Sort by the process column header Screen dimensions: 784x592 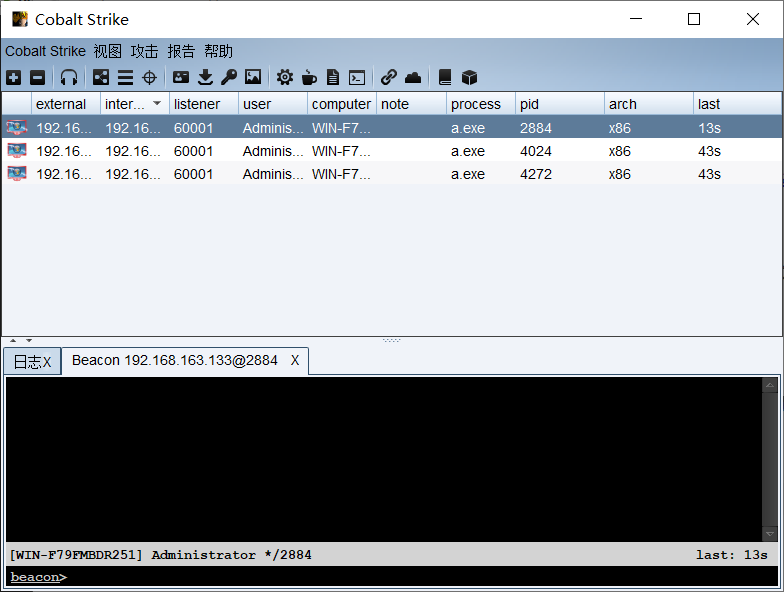(x=481, y=104)
